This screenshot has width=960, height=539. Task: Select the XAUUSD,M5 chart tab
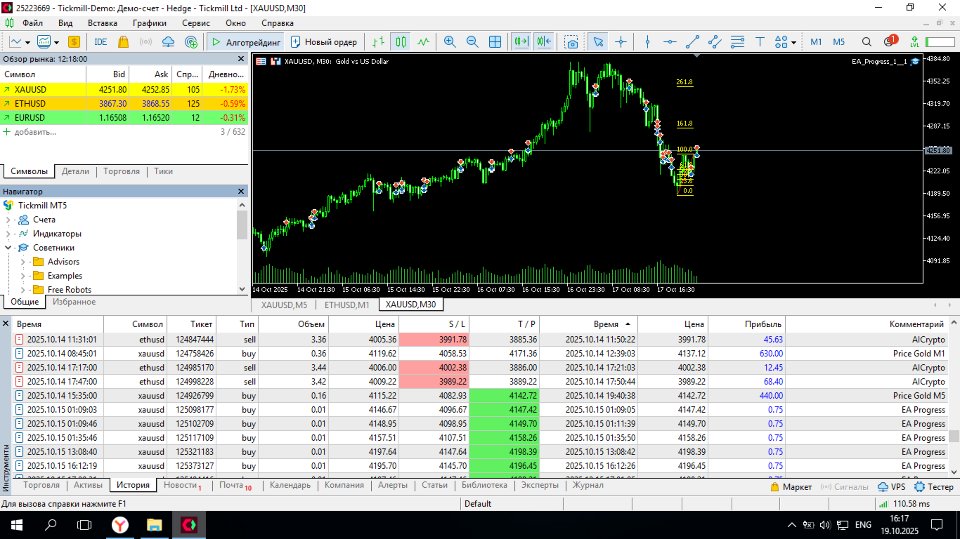coord(284,304)
